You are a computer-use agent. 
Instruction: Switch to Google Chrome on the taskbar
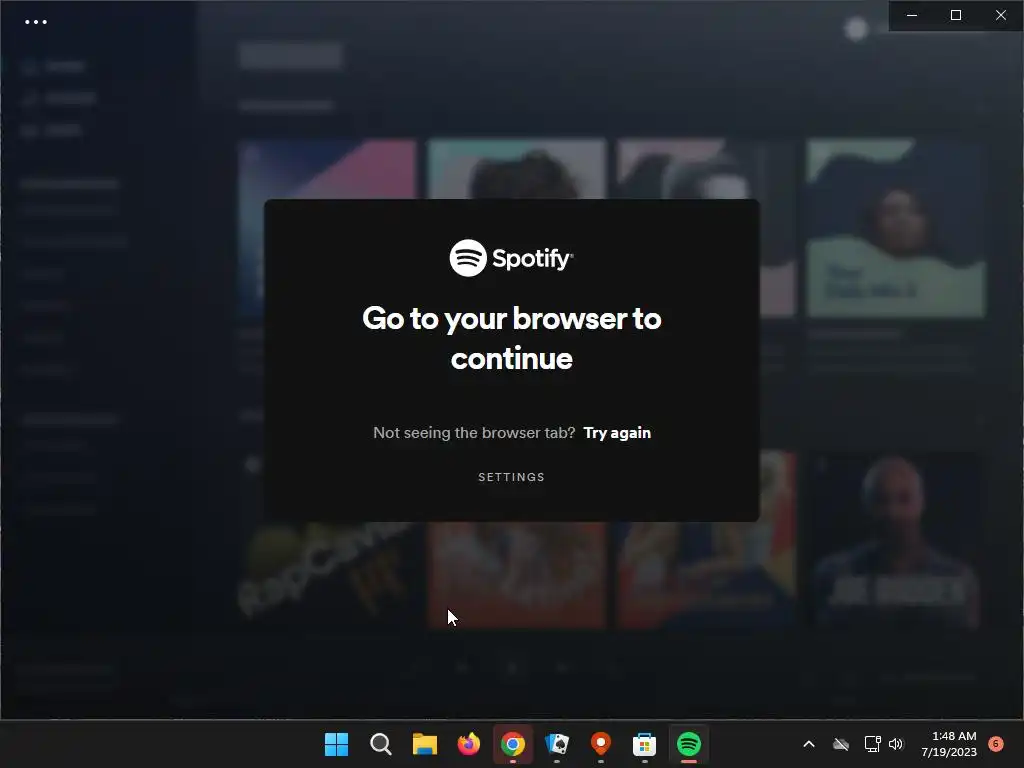coord(513,744)
